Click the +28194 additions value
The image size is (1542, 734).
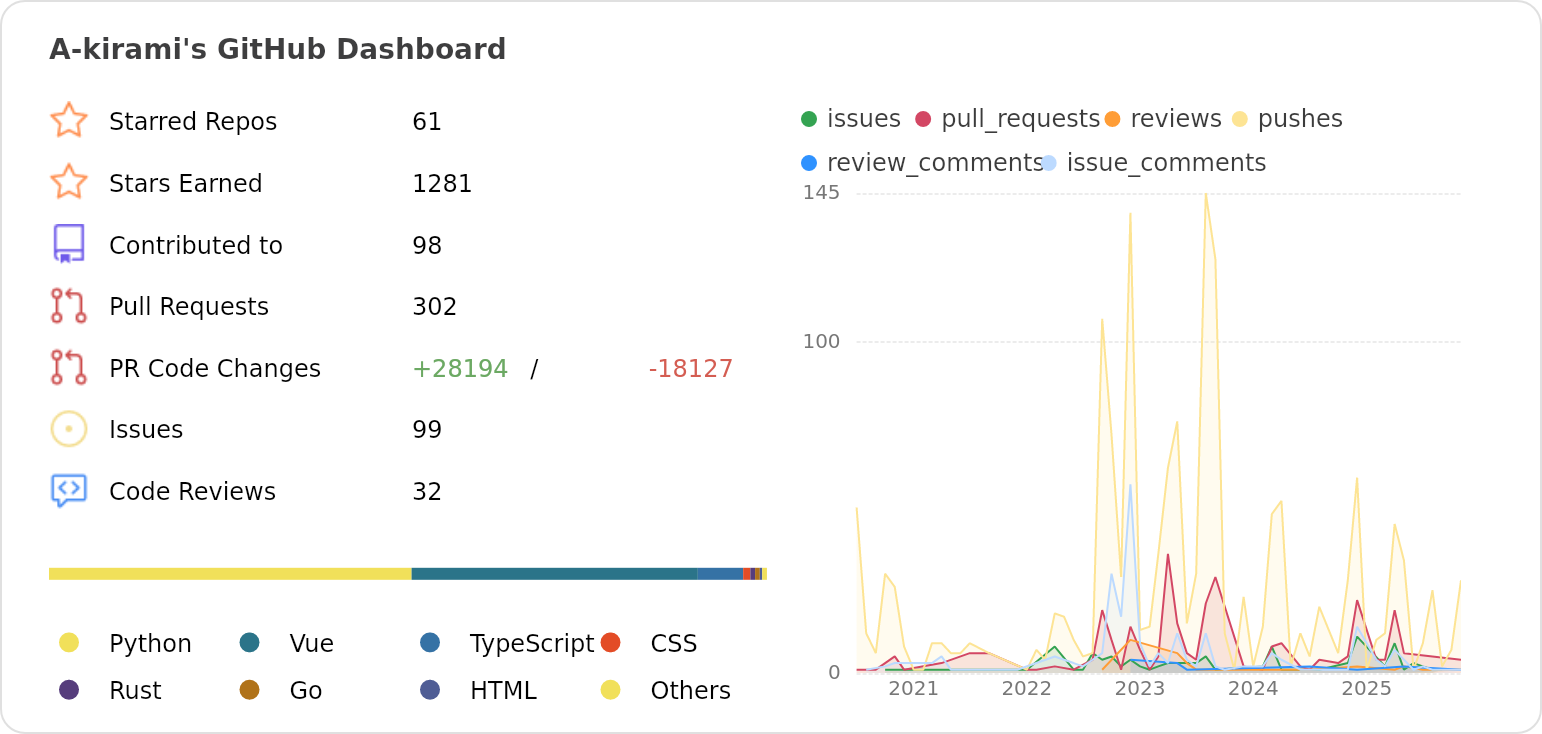coord(460,369)
